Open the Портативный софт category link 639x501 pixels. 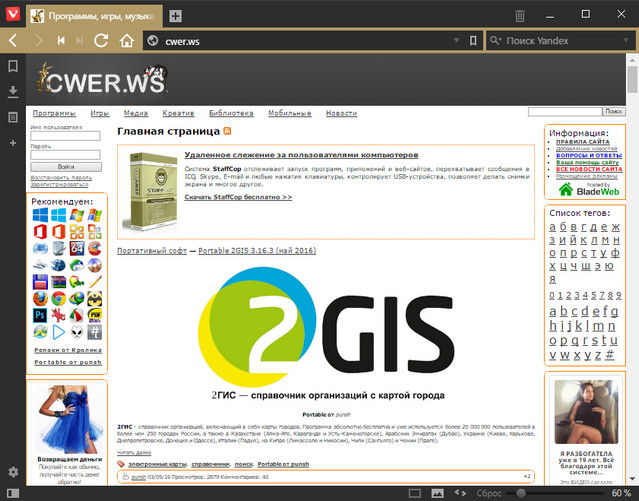tap(152, 250)
